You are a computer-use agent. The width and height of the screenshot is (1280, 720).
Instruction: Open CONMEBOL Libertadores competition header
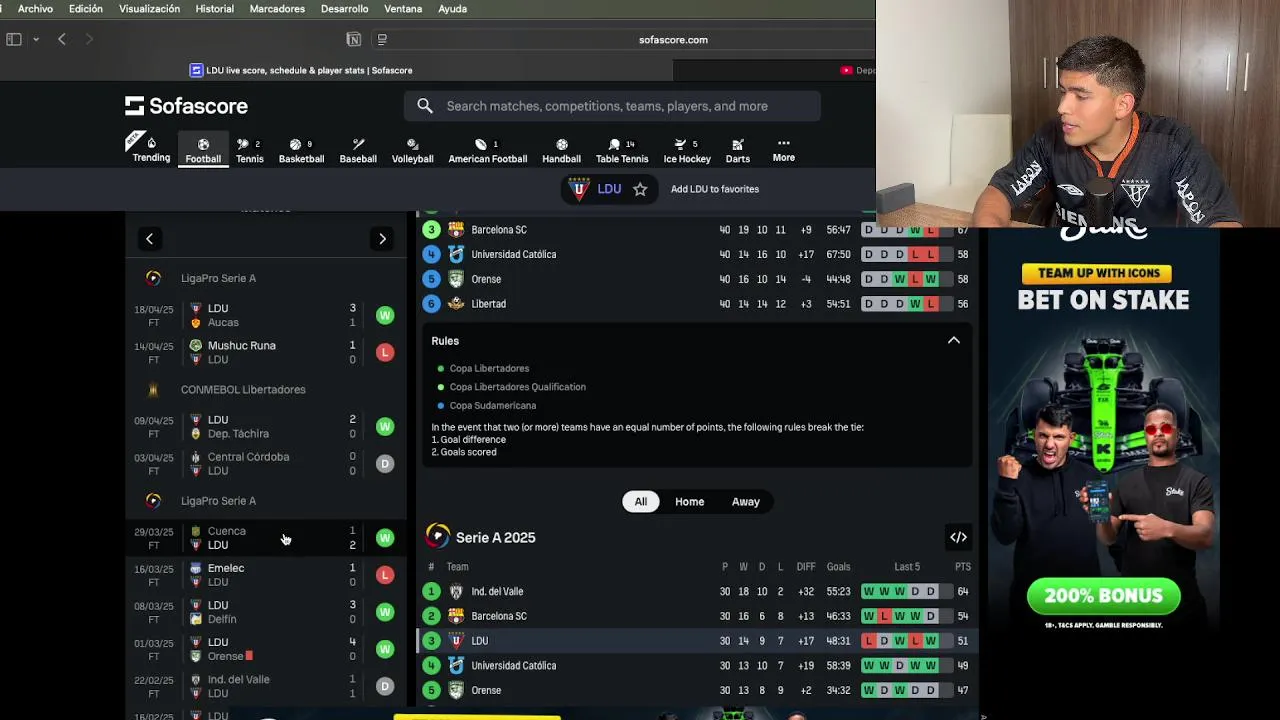coord(243,390)
